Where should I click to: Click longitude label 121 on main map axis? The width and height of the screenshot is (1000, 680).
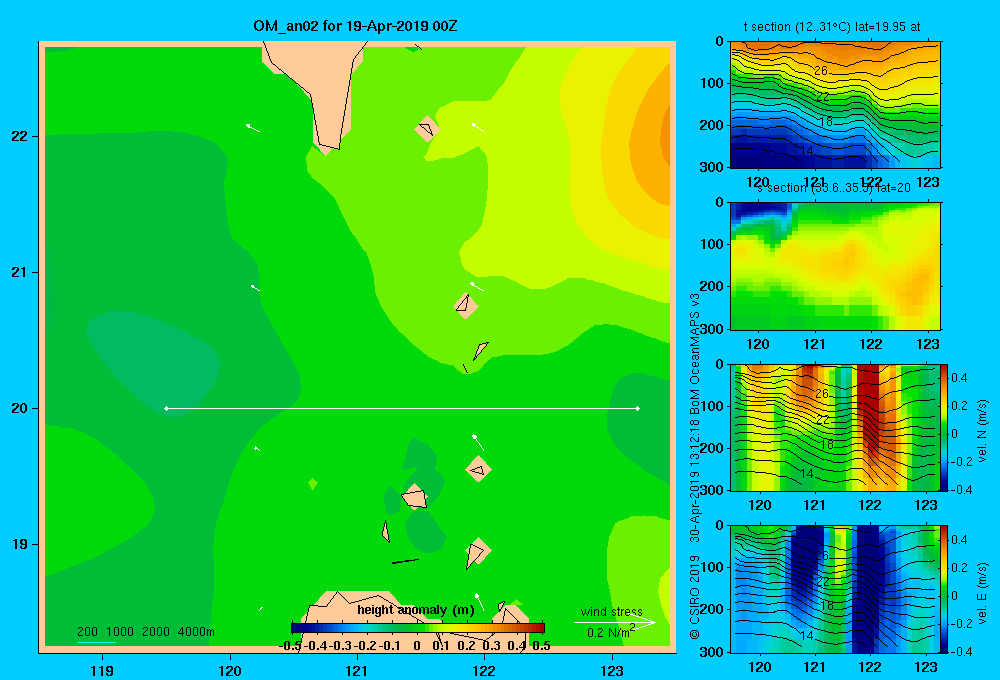(x=357, y=670)
